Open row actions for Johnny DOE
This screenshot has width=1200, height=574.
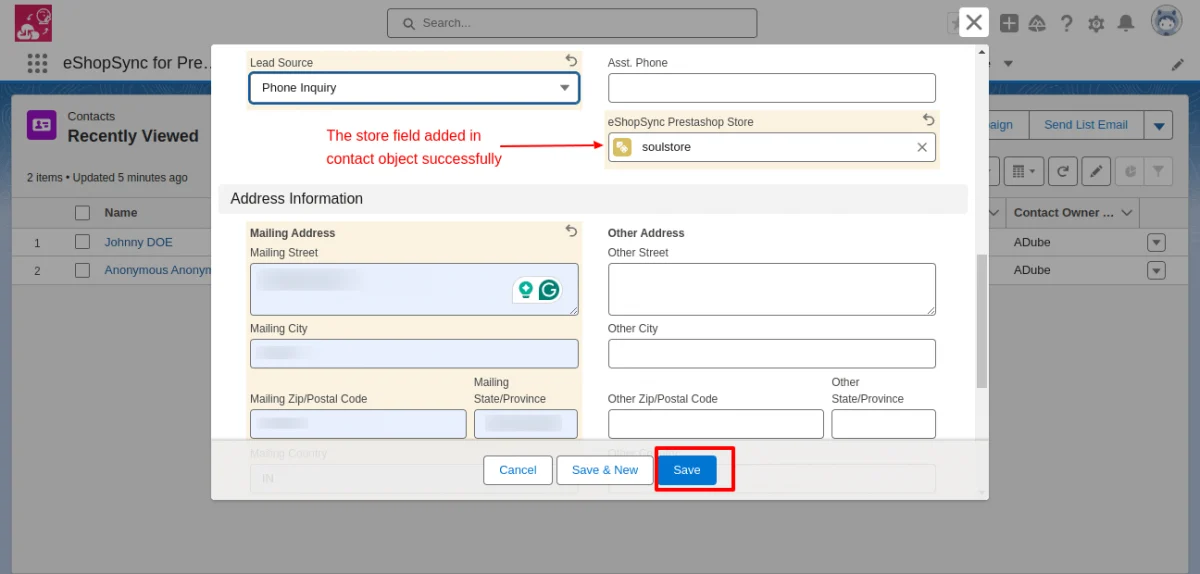1156,242
